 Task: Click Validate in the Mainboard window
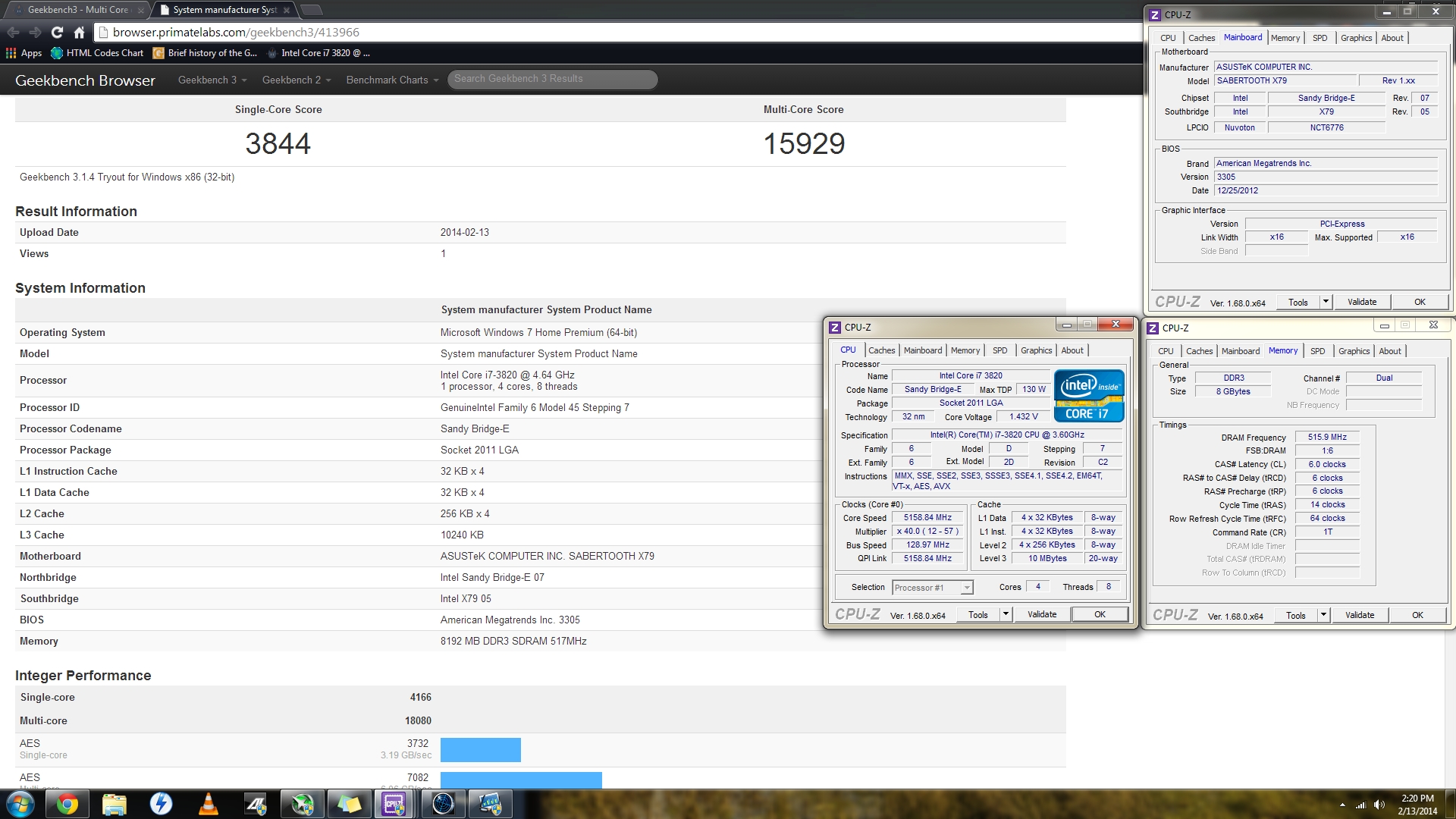pyautogui.click(x=1362, y=302)
